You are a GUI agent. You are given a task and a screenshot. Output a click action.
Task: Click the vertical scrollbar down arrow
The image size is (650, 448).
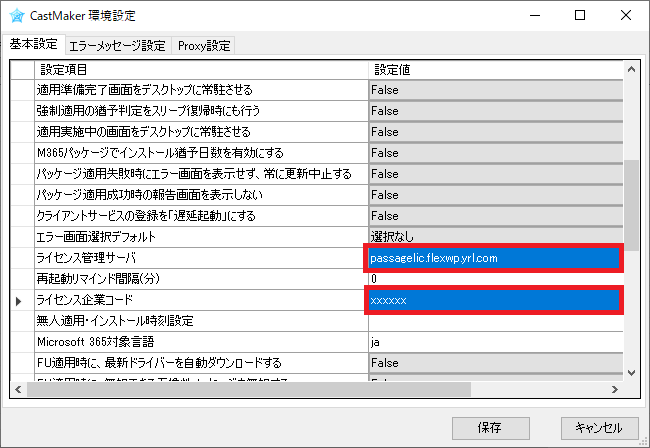click(631, 373)
